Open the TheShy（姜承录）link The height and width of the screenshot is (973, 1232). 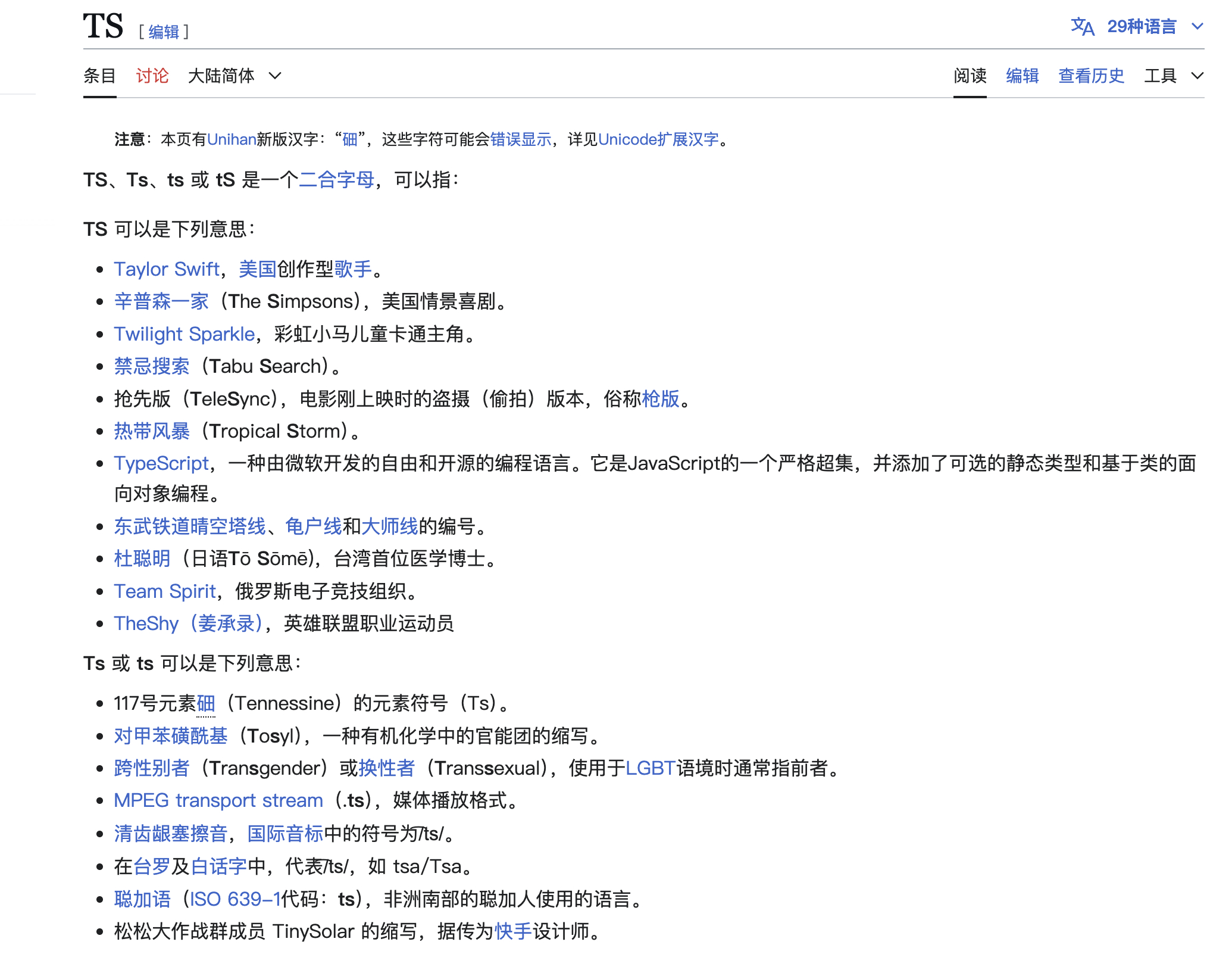tap(189, 623)
